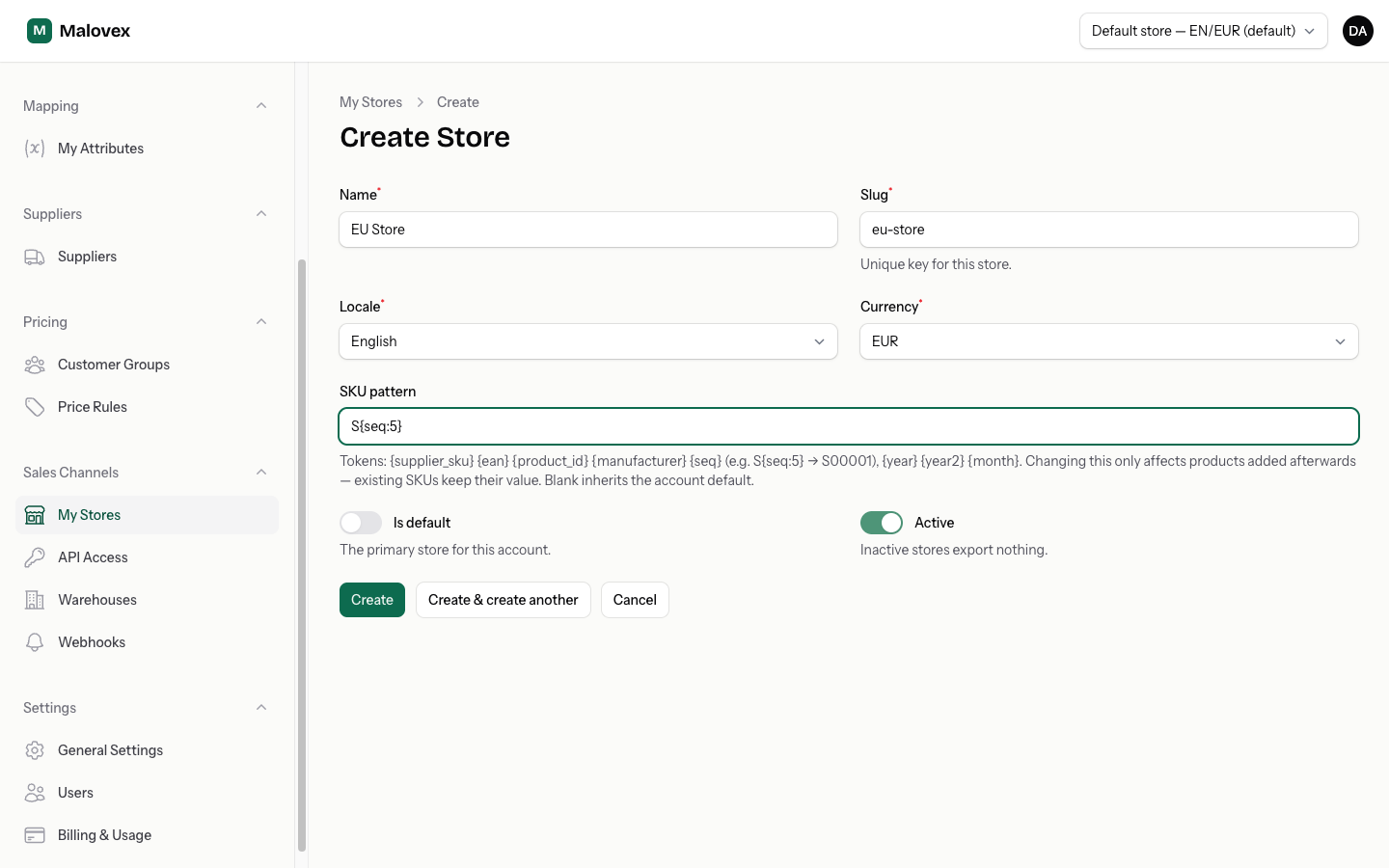Click the Suppliers truck icon
Image resolution: width=1389 pixels, height=868 pixels.
[x=35, y=257]
